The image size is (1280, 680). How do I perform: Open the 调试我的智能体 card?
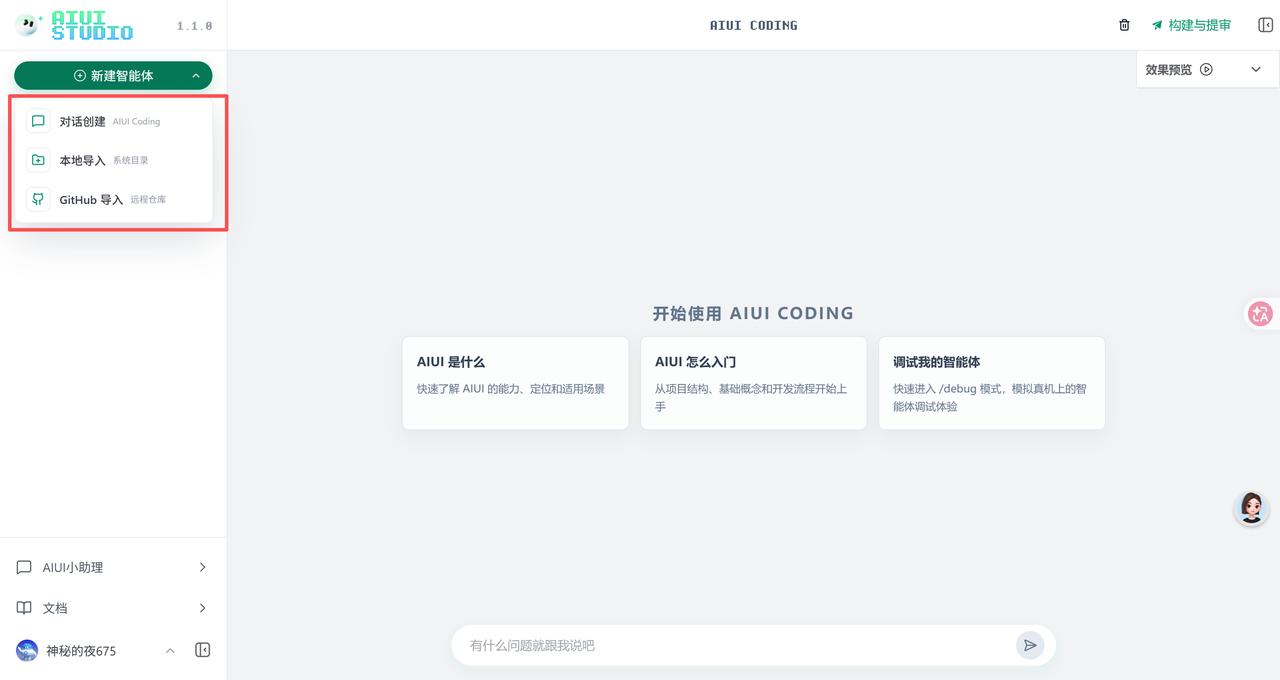tap(991, 383)
